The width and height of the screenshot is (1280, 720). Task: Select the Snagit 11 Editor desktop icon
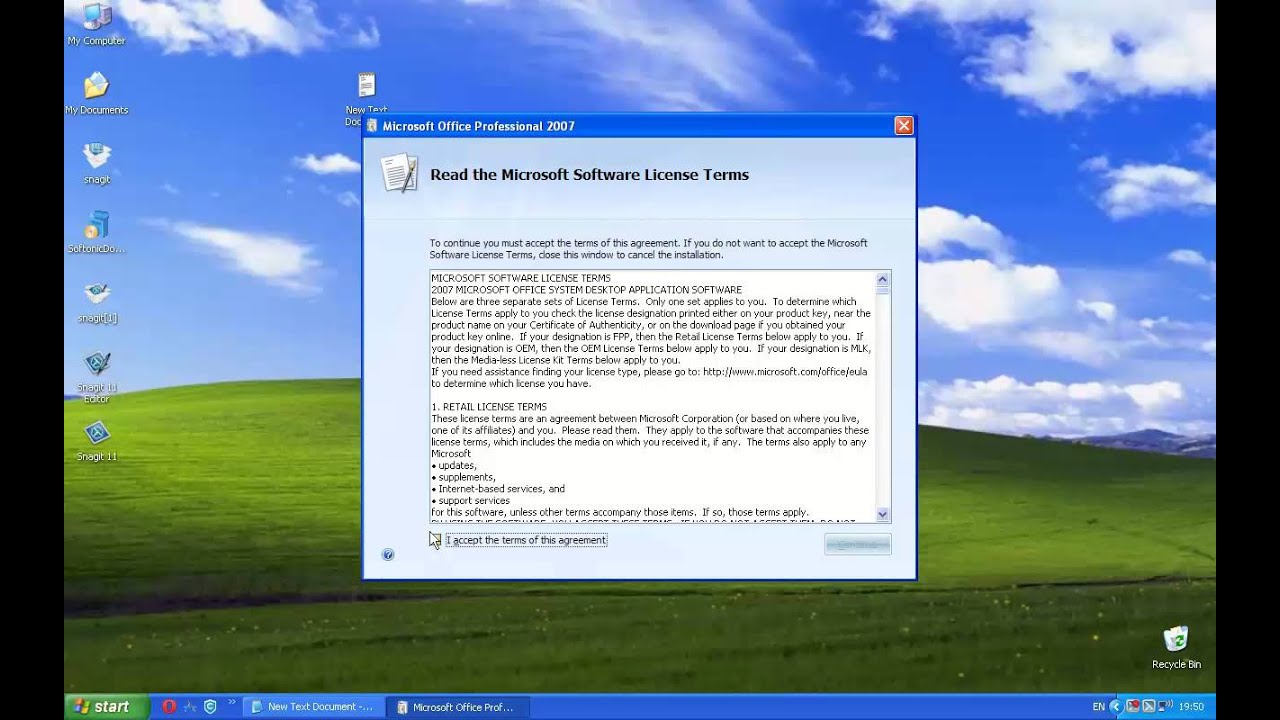coord(96,376)
